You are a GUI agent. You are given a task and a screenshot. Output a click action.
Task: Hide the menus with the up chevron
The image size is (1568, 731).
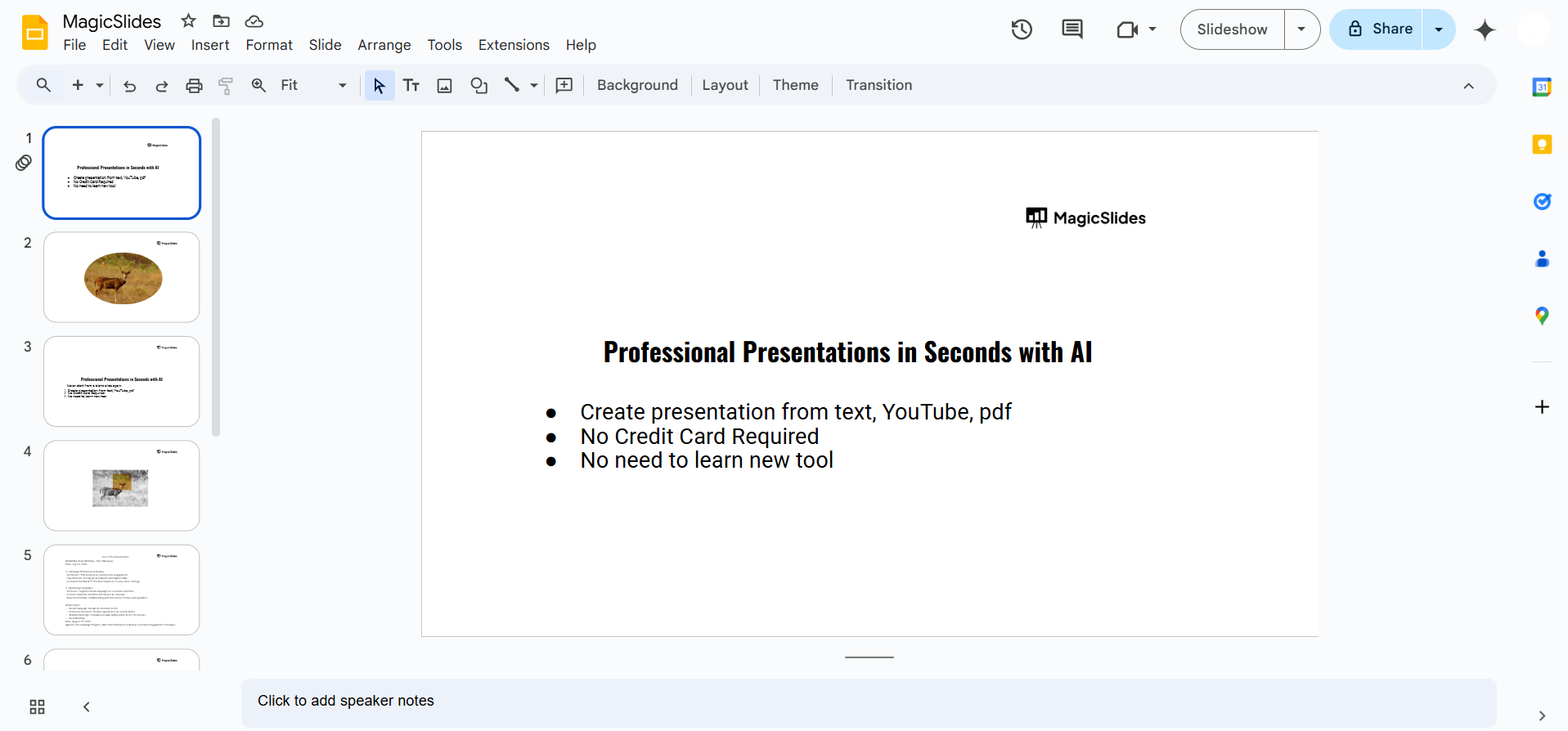coord(1468,86)
